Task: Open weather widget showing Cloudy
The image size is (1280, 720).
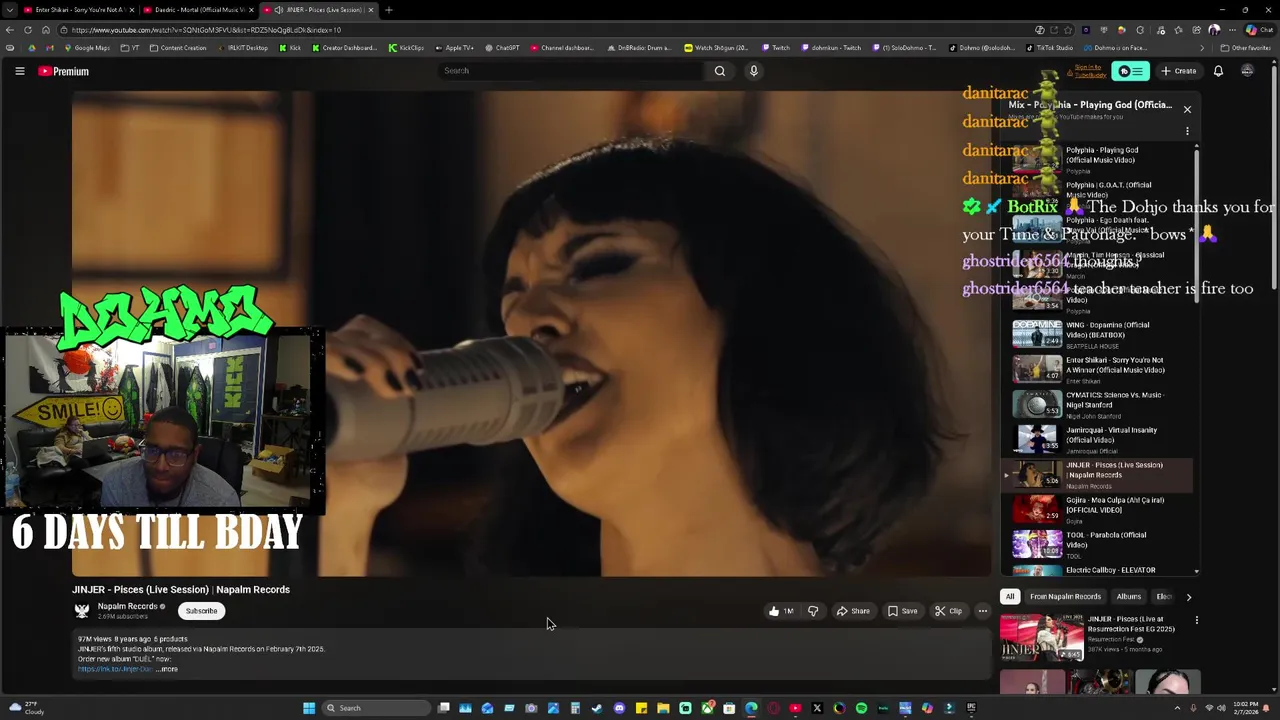Action: [x=25, y=708]
